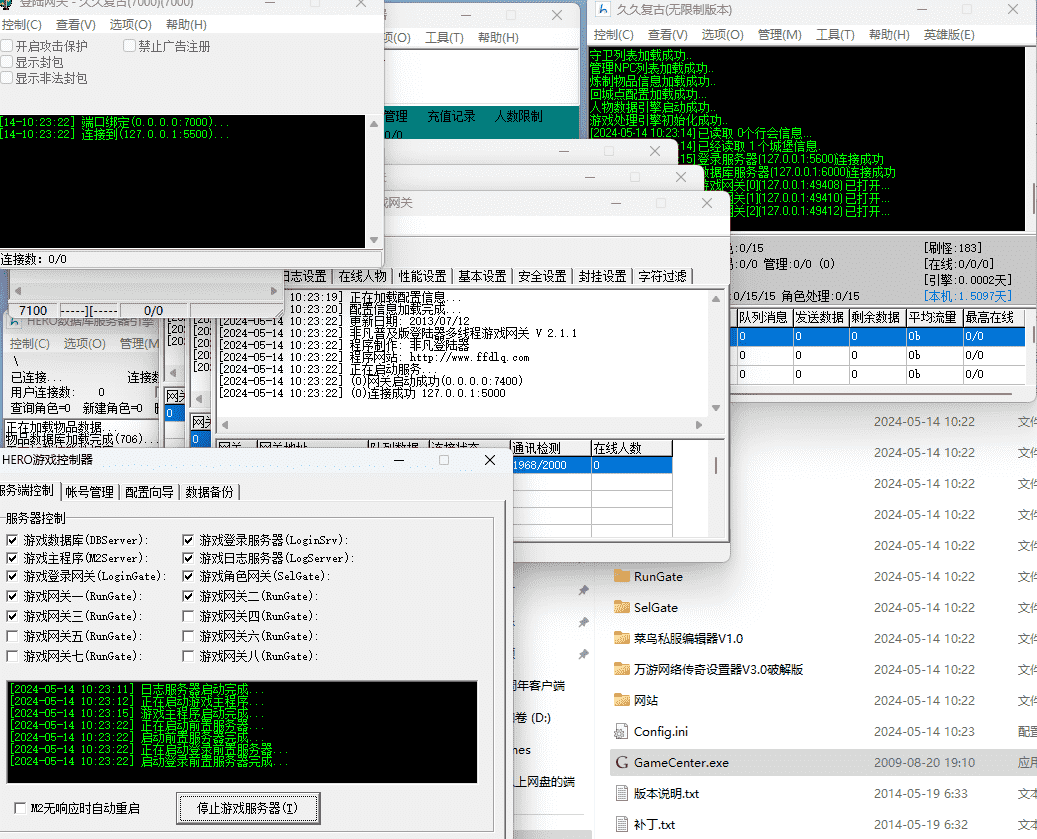This screenshot has width=1037, height=839.
Task: Open the 封挂设置 tab
Action: [602, 276]
